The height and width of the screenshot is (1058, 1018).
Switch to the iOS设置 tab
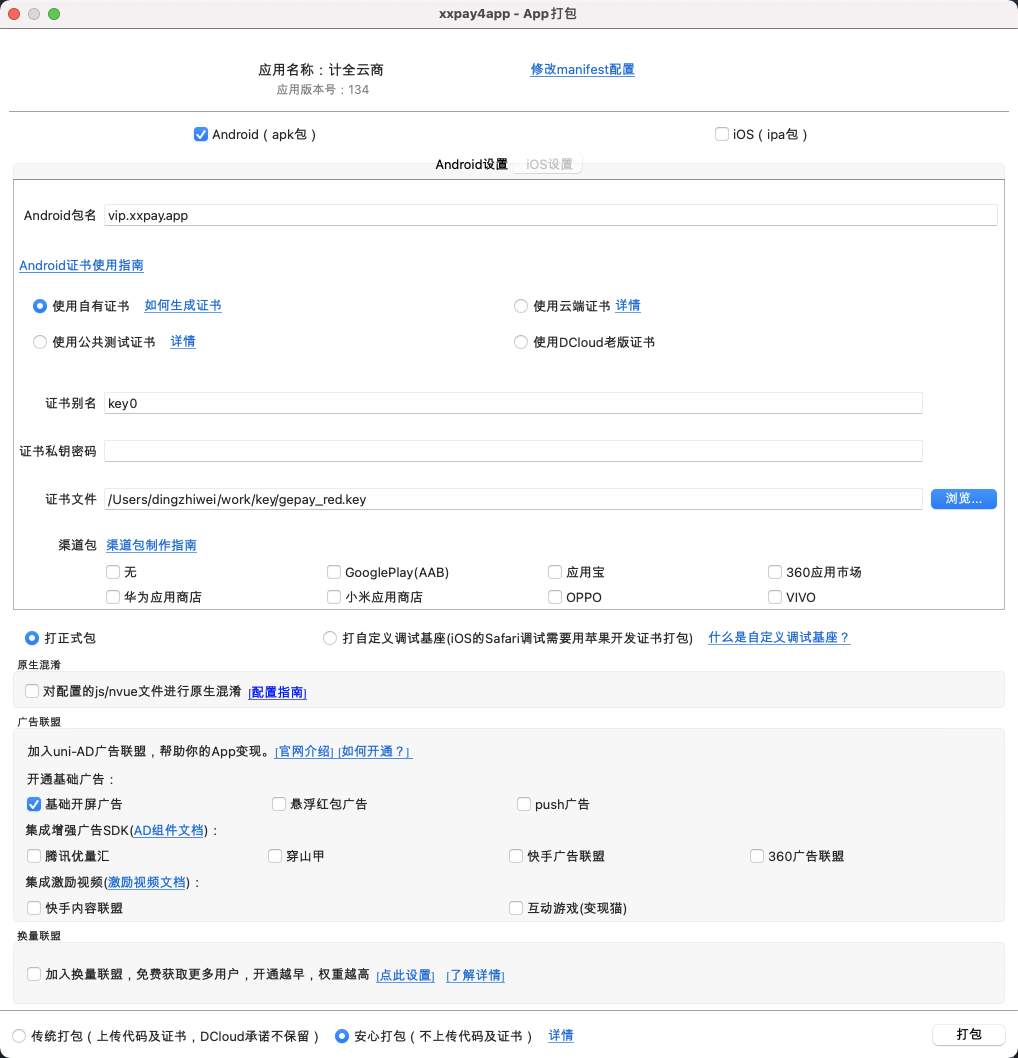549,164
